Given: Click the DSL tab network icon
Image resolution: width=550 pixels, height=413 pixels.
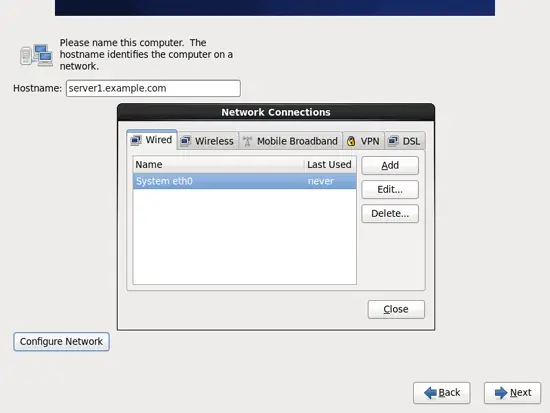Looking at the screenshot, I should [393, 141].
